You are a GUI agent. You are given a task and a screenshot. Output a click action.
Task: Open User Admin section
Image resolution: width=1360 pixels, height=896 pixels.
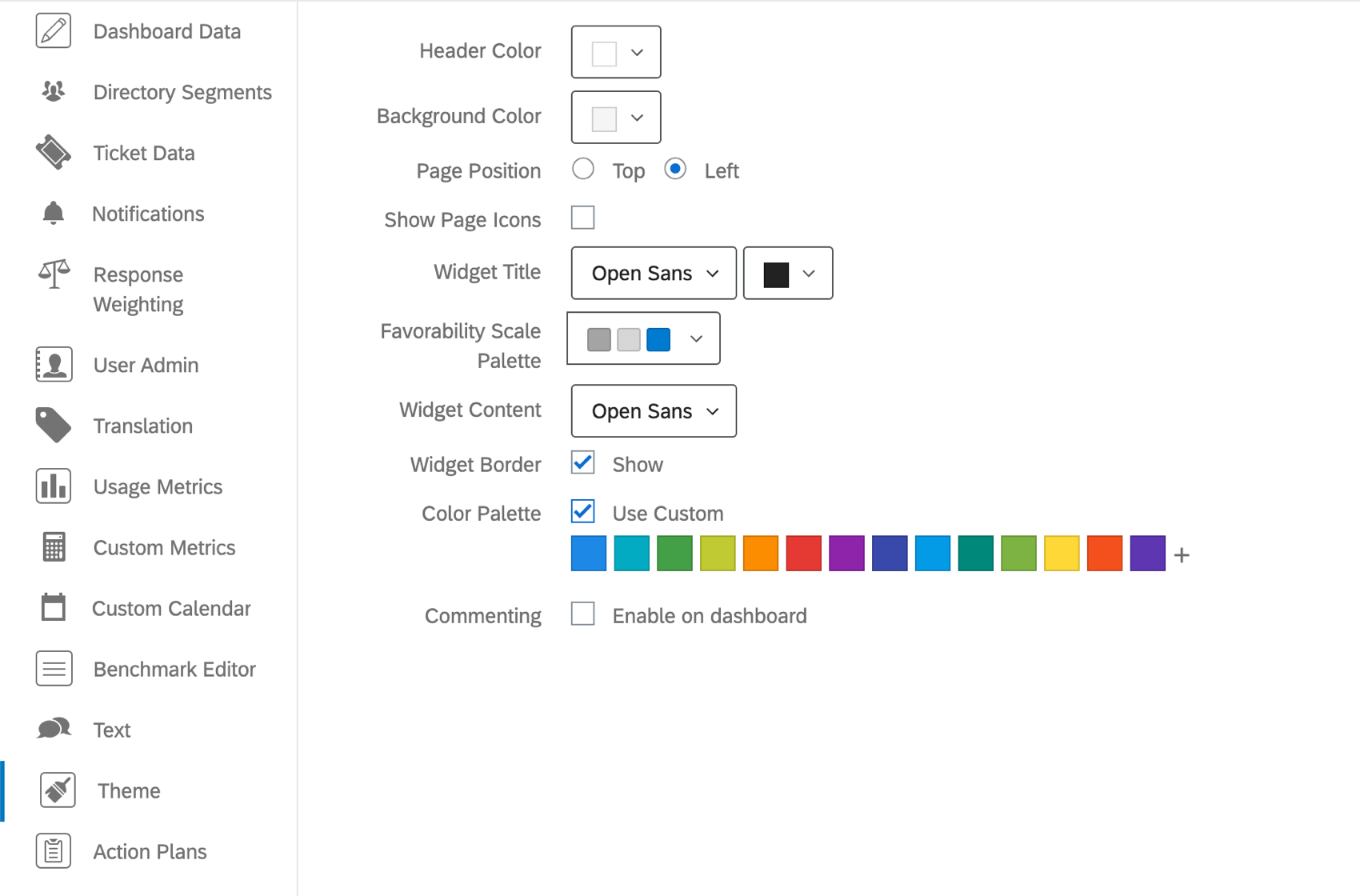pos(146,365)
